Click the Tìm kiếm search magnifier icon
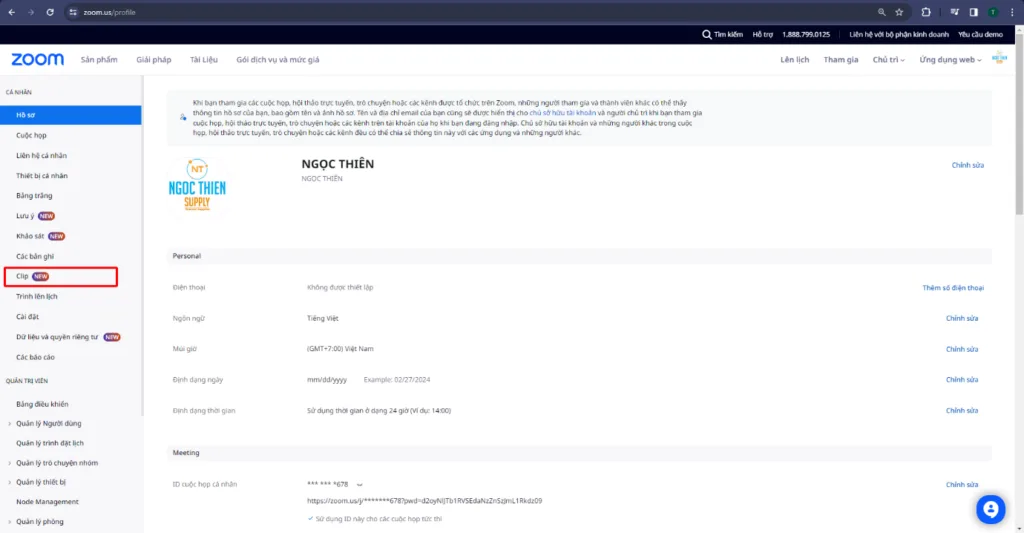The width and height of the screenshot is (1024, 533). tap(707, 34)
